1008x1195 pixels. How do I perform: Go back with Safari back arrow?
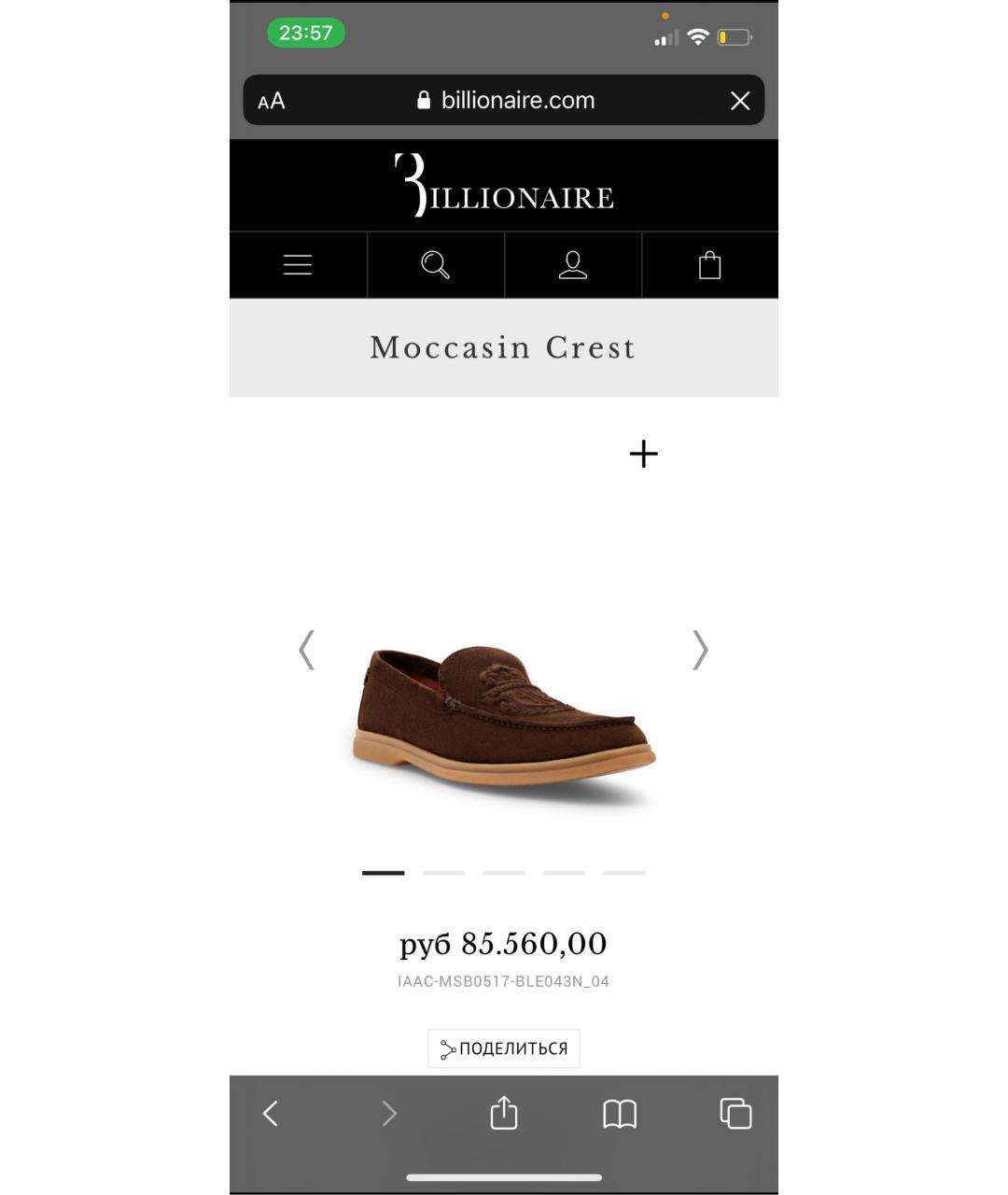coord(271,1113)
